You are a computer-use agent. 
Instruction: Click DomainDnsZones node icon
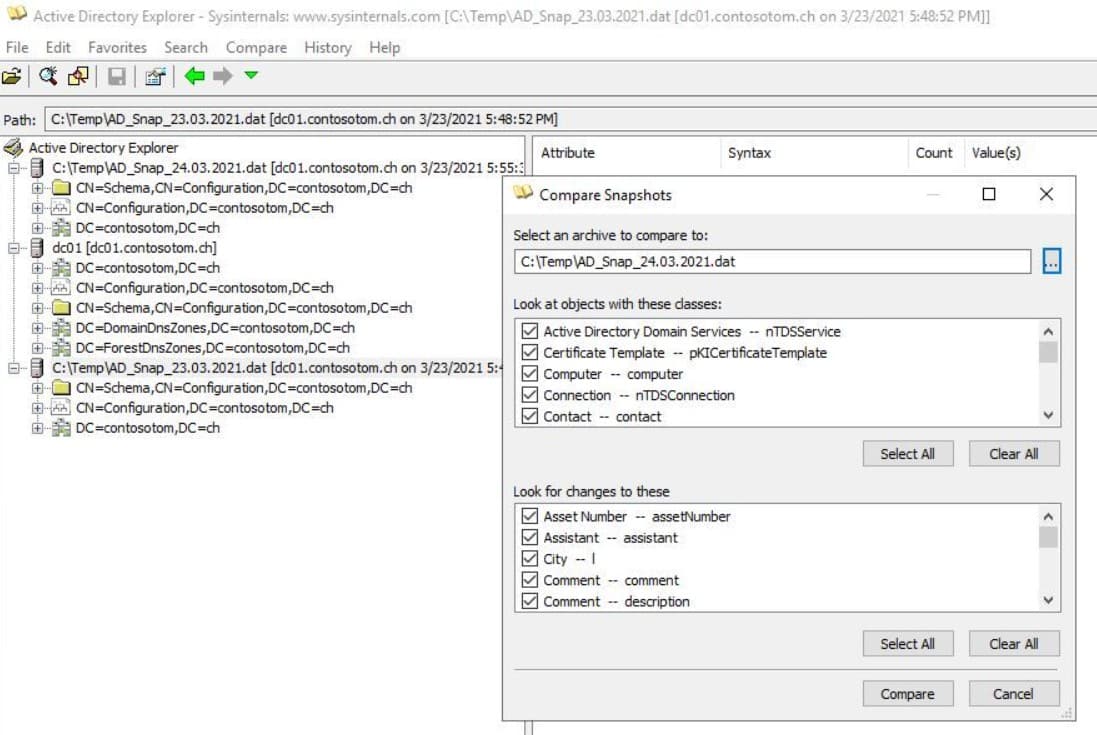62,328
